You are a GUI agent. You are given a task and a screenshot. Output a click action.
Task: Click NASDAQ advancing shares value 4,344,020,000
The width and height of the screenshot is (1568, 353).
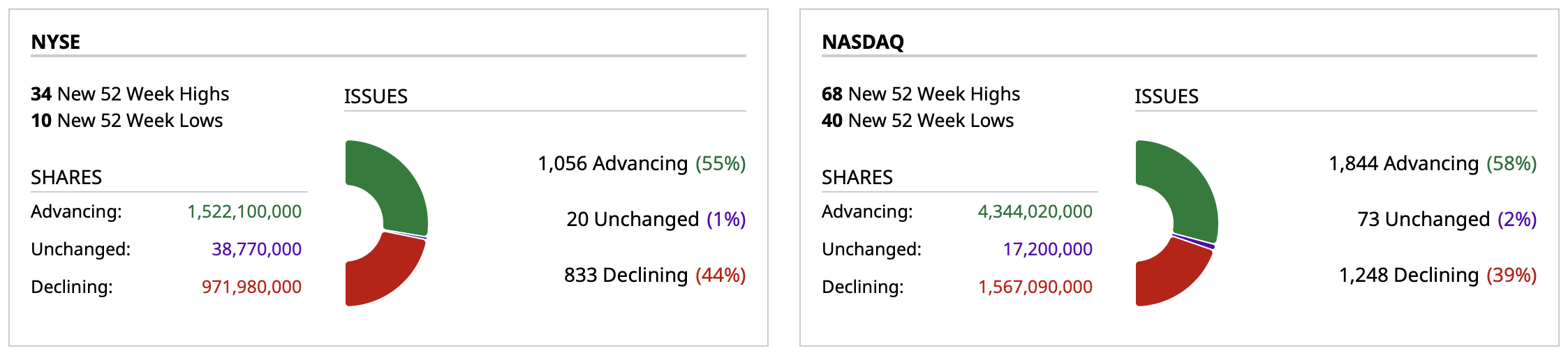coord(1035,211)
